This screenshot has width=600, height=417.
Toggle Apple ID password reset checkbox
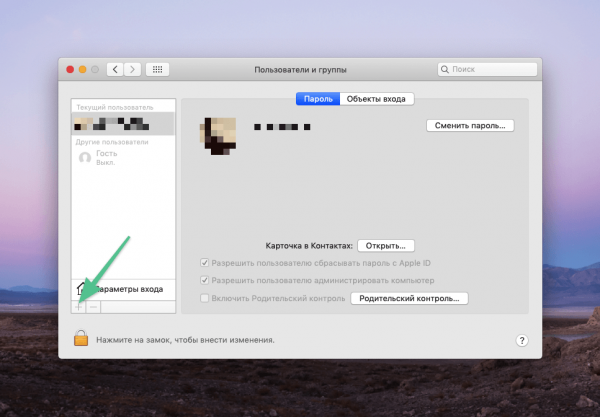pos(204,263)
